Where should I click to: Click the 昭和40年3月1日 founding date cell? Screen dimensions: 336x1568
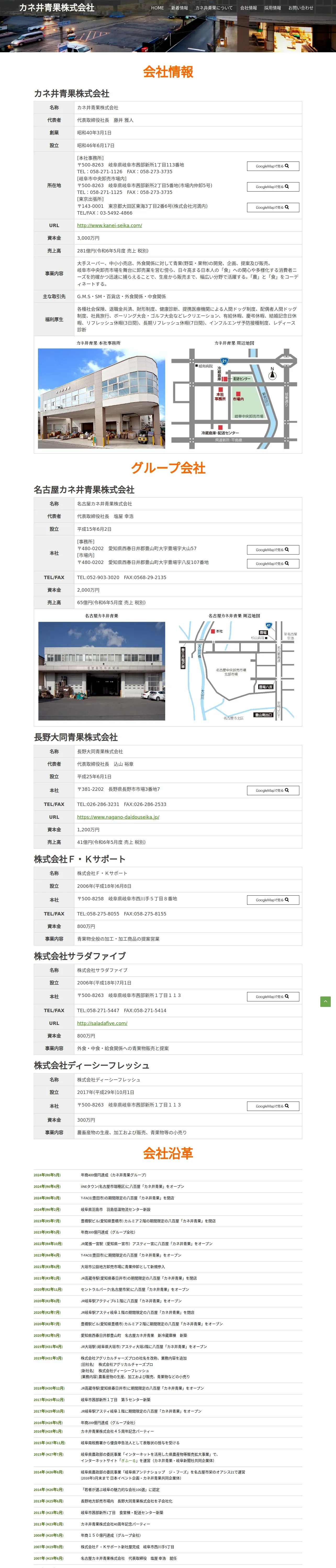[x=188, y=133]
